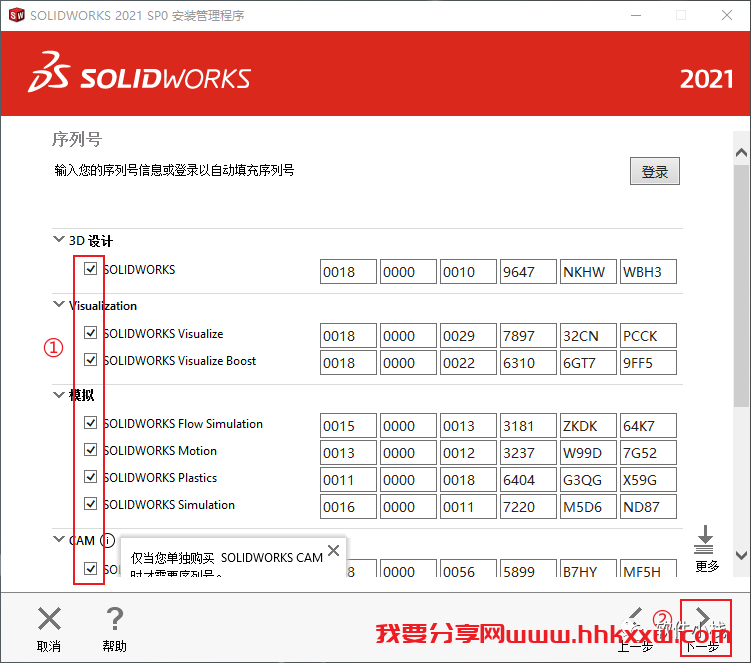Click Visualize Boost field 0022
The image size is (751, 663).
point(468,363)
